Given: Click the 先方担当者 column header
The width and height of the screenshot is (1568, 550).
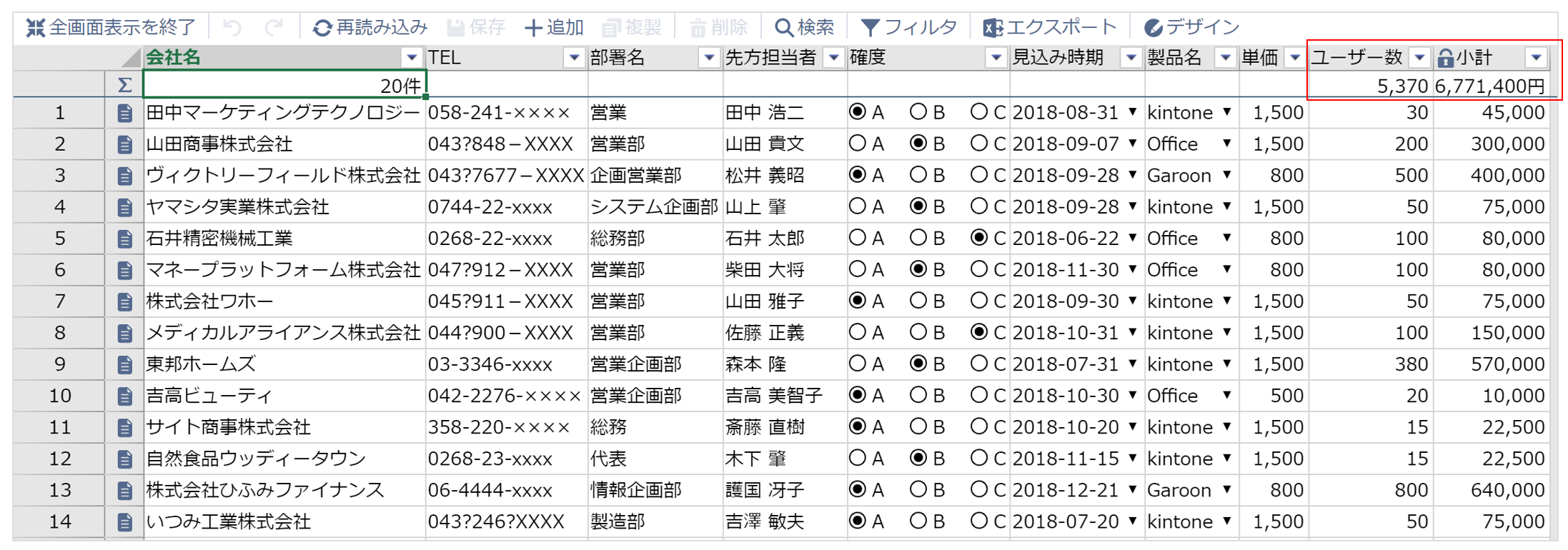Looking at the screenshot, I should [x=770, y=58].
